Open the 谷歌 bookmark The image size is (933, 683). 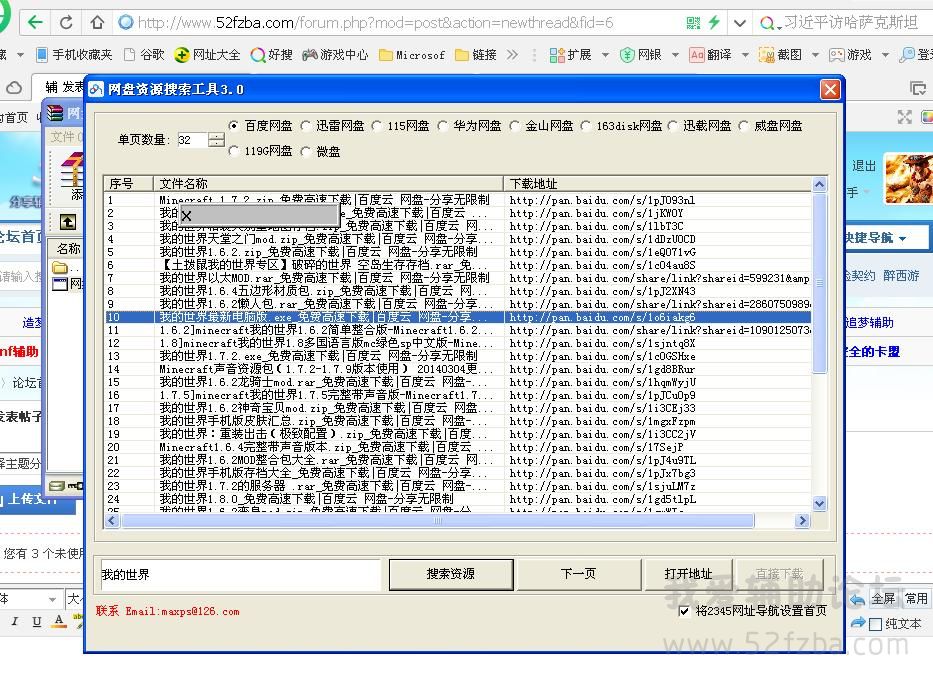(144, 55)
